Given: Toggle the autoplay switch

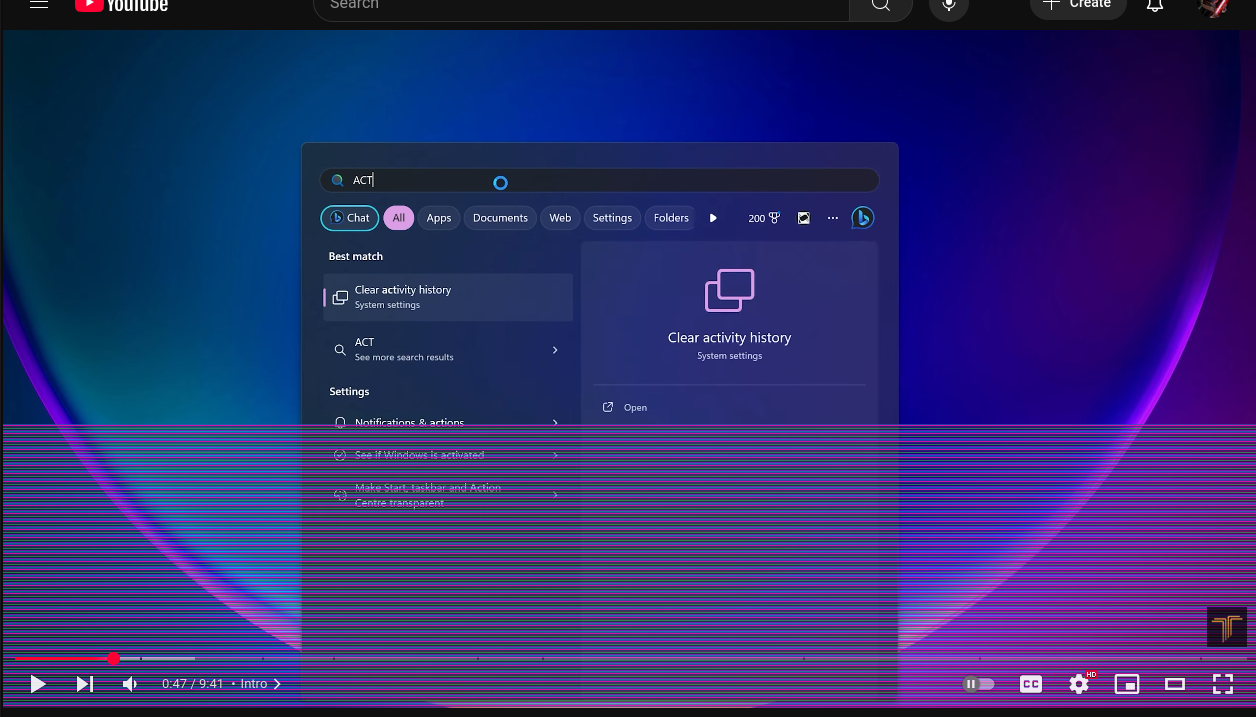Looking at the screenshot, I should (x=978, y=684).
